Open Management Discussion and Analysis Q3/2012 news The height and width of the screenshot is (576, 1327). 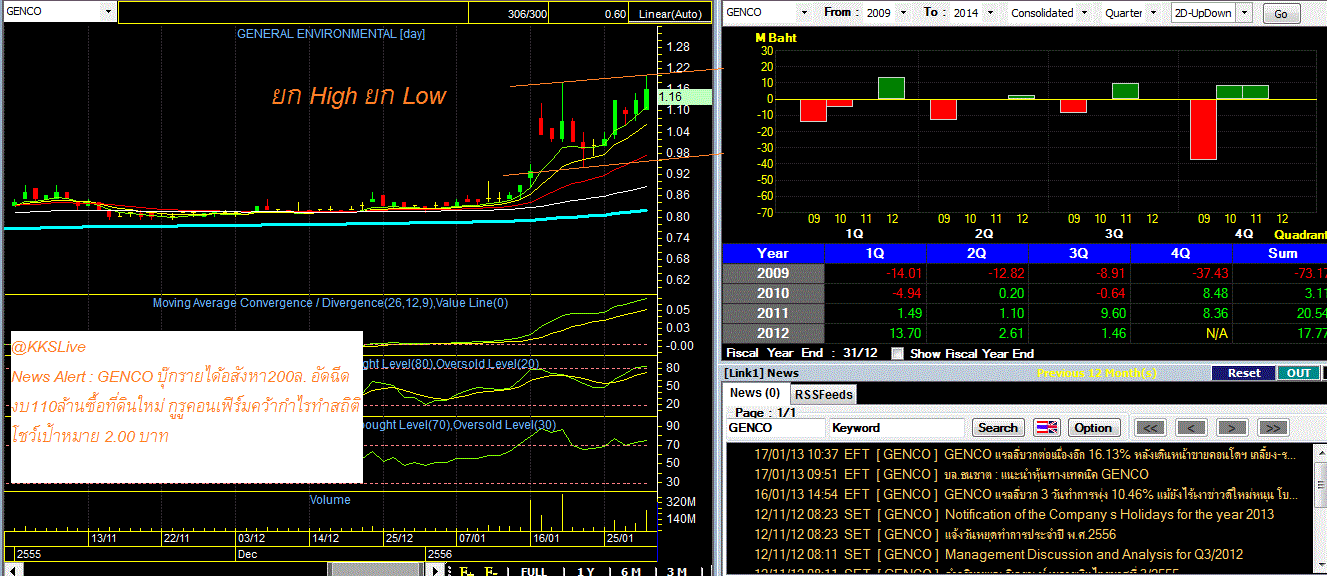pyautogui.click(x=998, y=554)
